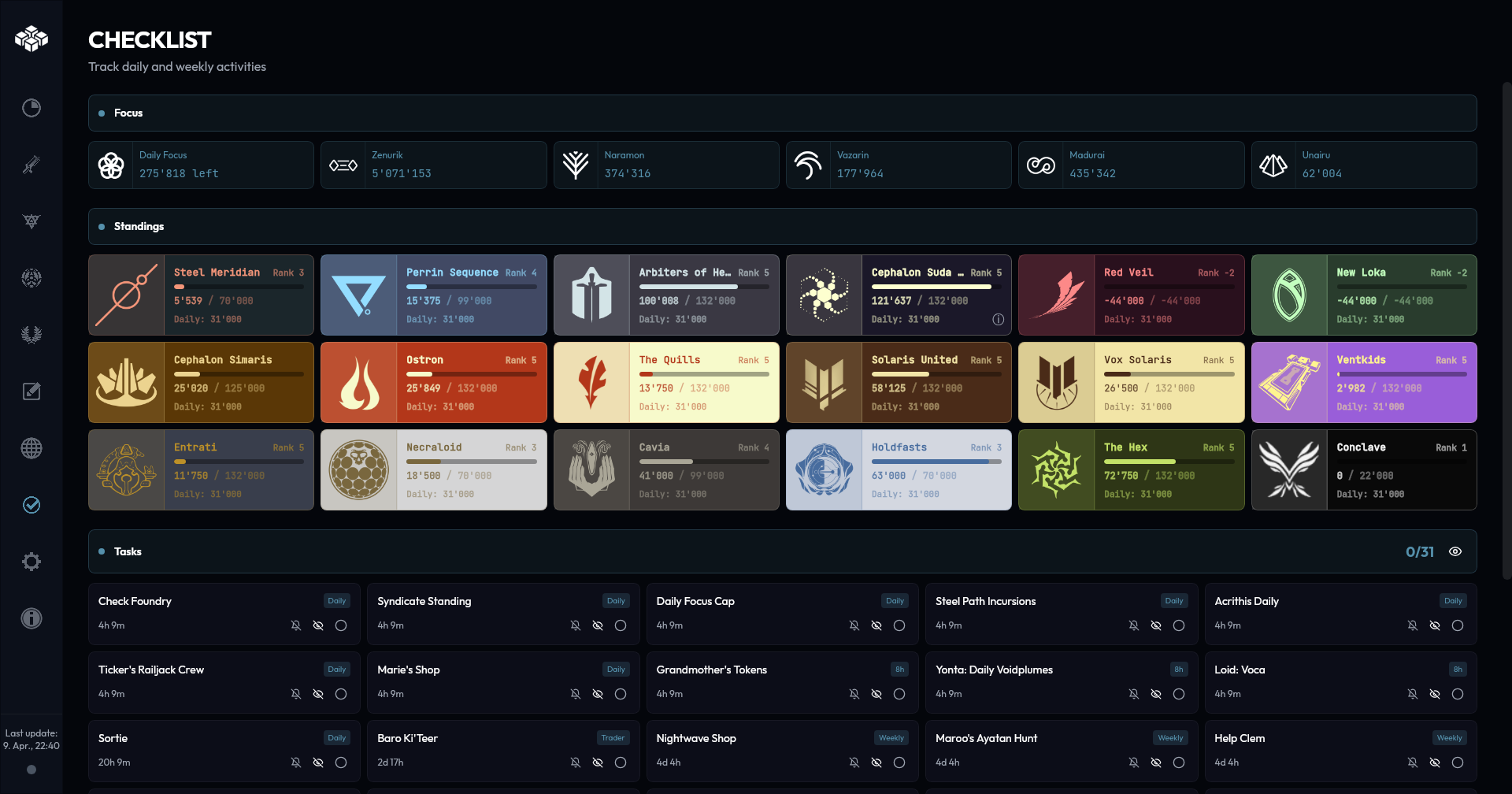
Task: Mute notifications for Check Foundry task
Action: 296,625
